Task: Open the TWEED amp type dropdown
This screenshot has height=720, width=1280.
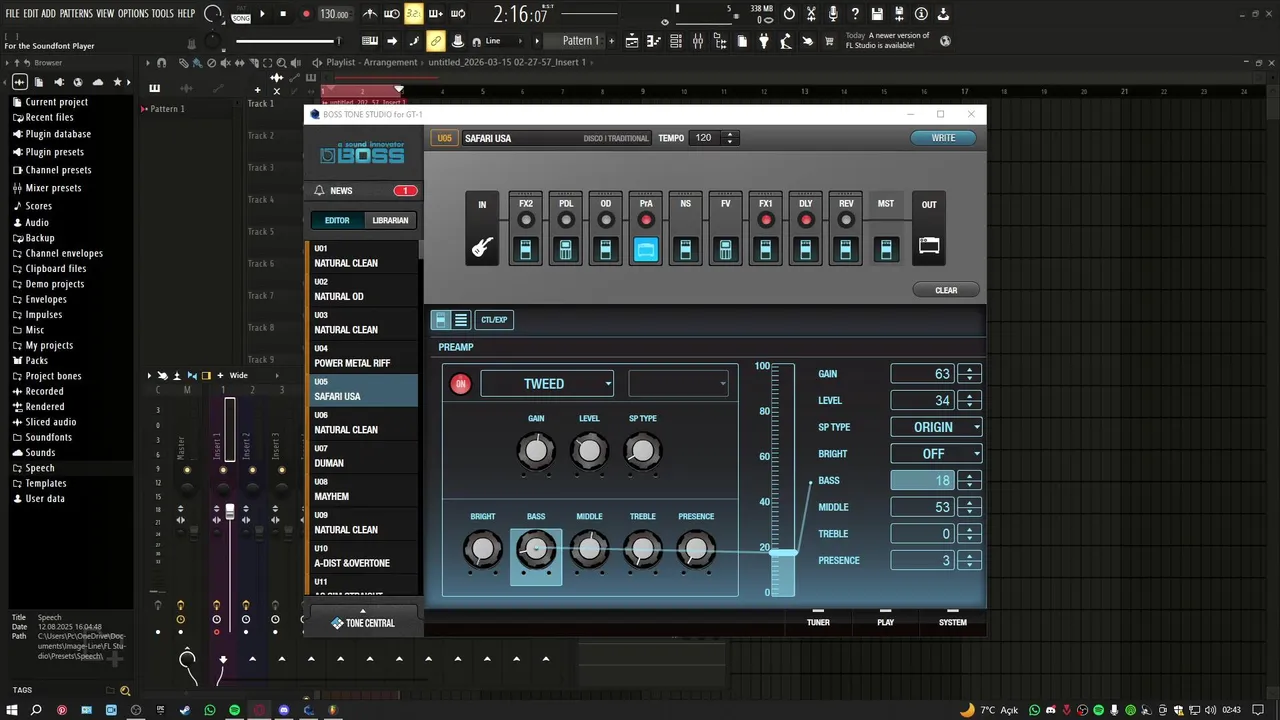Action: tap(547, 384)
